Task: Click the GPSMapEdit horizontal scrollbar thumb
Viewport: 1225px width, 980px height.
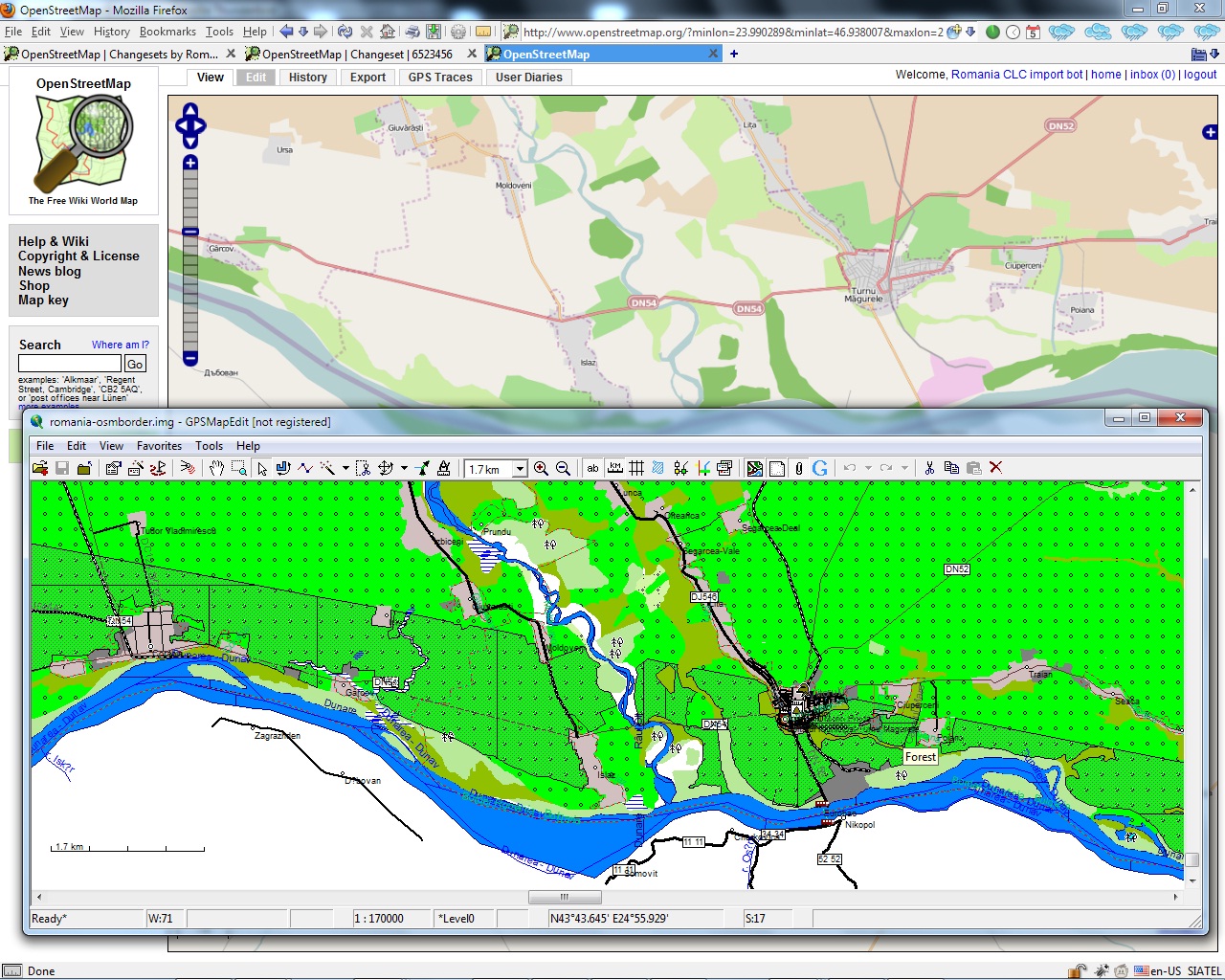Action: (565, 898)
